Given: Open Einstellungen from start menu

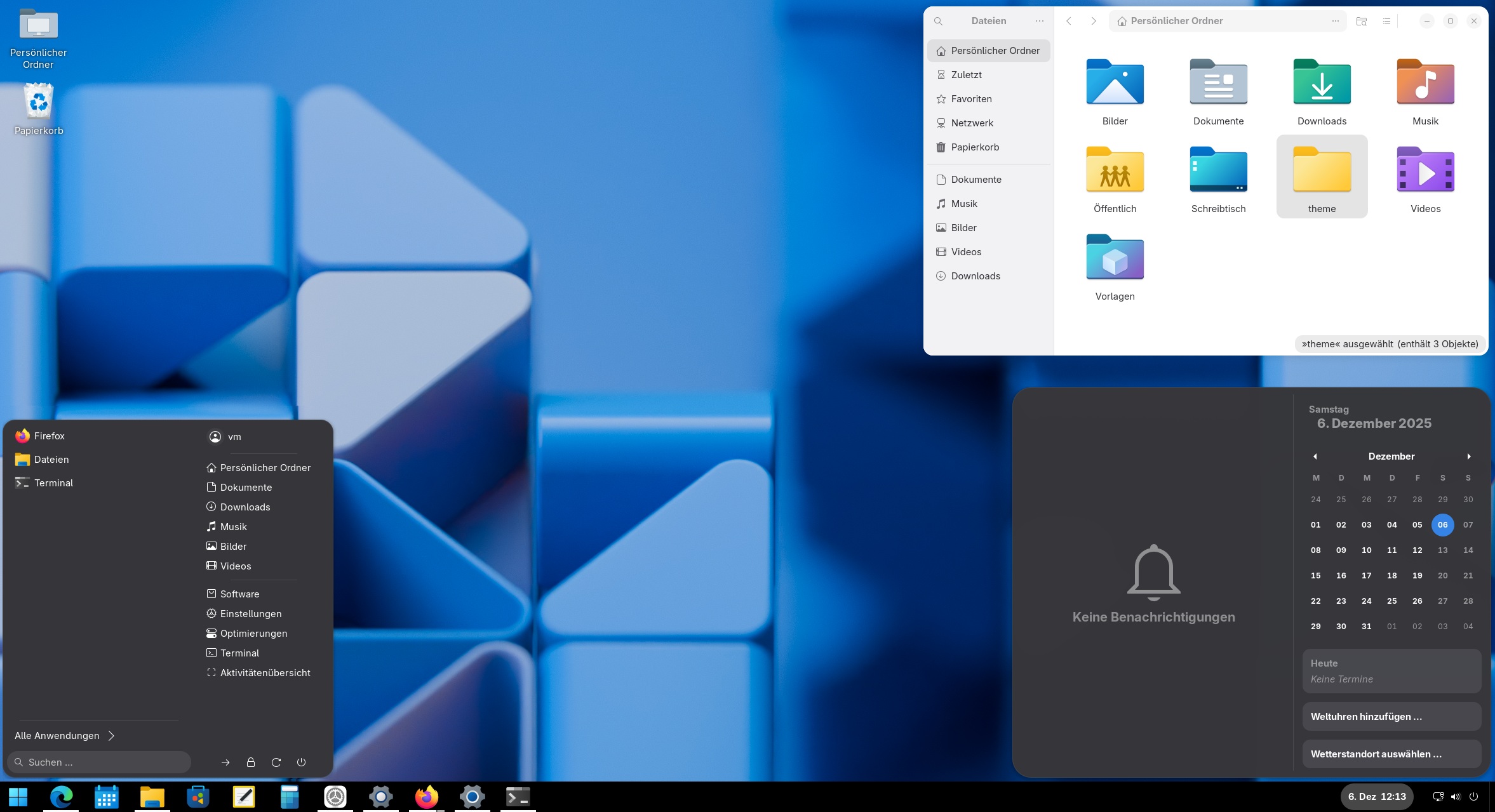Looking at the screenshot, I should [250, 613].
